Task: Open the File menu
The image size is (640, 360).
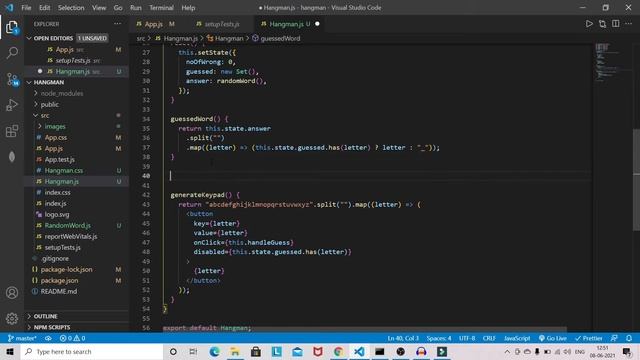Action: 26,8
